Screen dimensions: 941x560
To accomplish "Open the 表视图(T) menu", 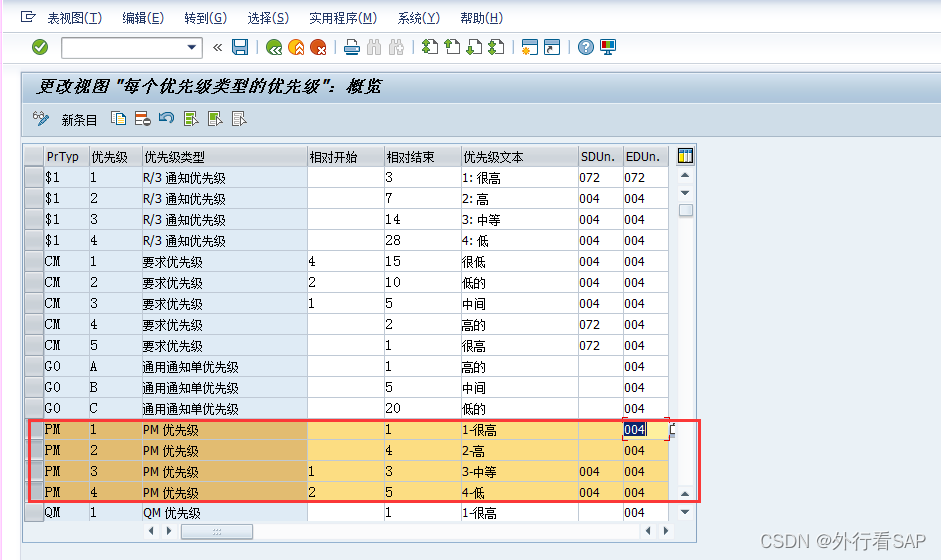I will point(75,18).
